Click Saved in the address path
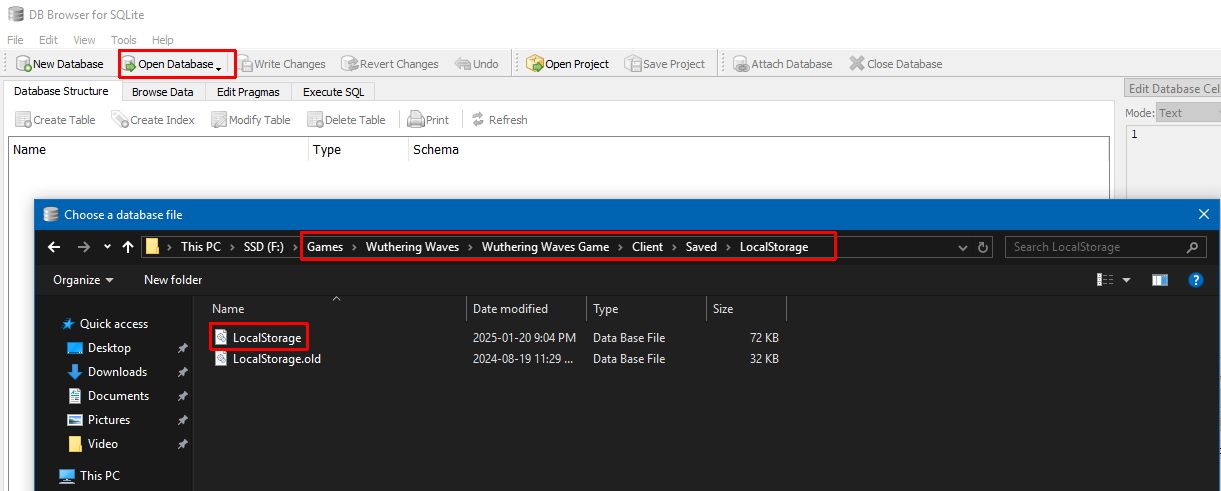 point(701,247)
